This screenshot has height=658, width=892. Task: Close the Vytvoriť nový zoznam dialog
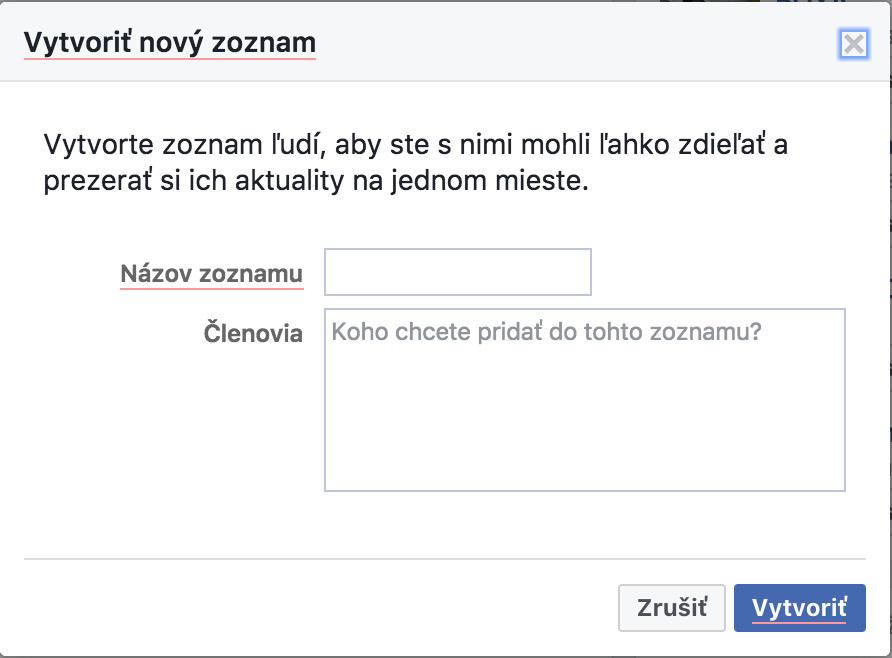tap(853, 44)
